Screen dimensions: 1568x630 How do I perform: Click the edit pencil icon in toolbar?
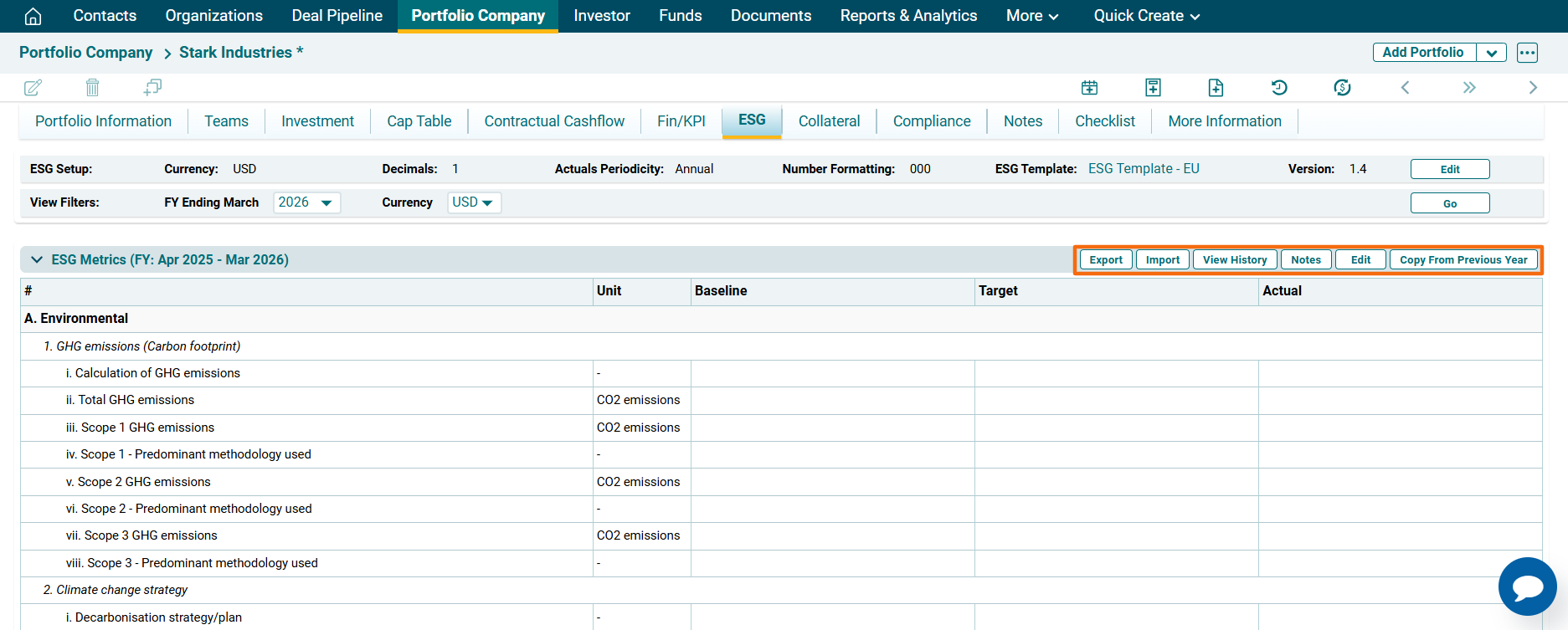click(33, 87)
